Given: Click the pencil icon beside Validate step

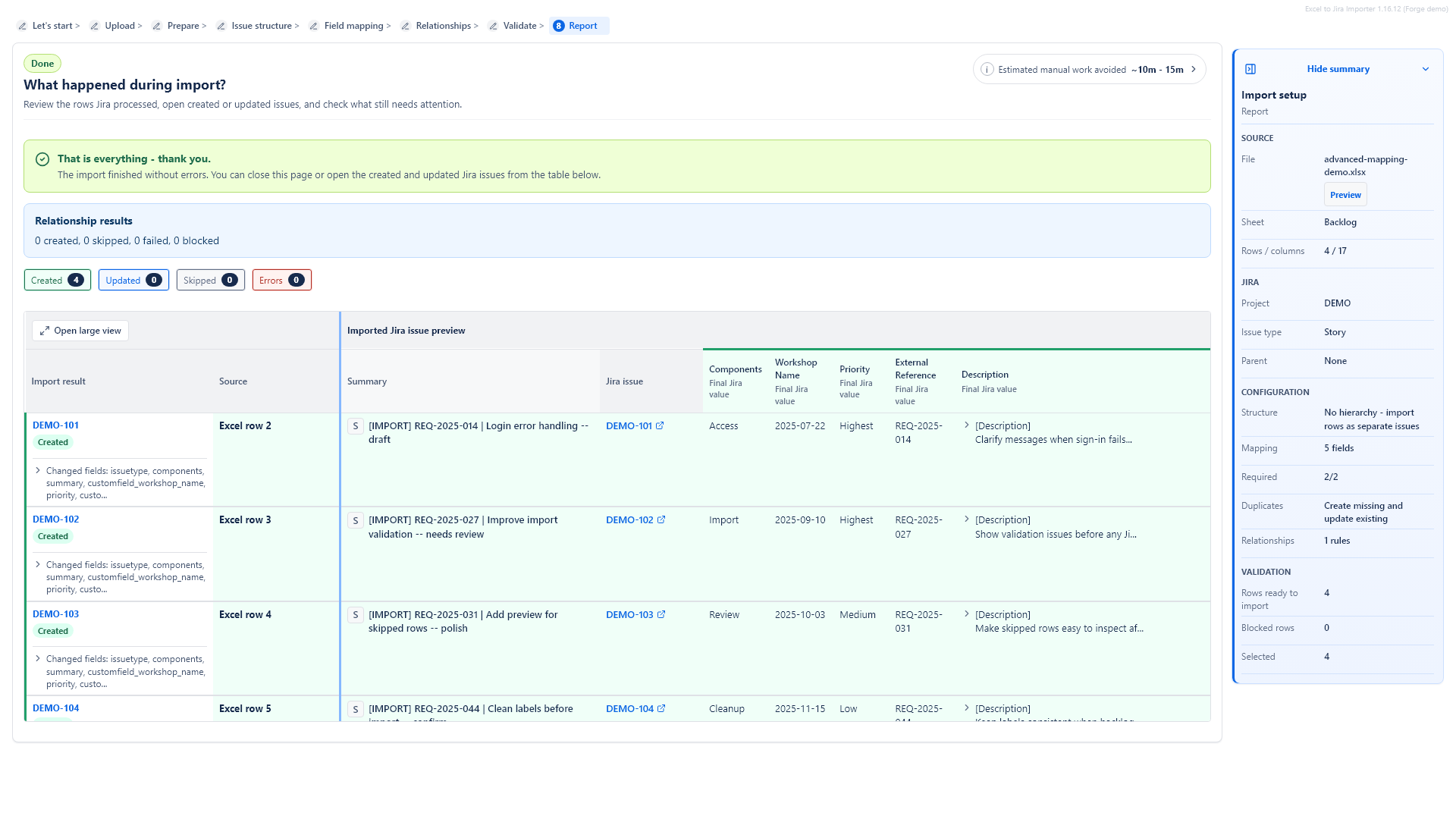Looking at the screenshot, I should (494, 26).
